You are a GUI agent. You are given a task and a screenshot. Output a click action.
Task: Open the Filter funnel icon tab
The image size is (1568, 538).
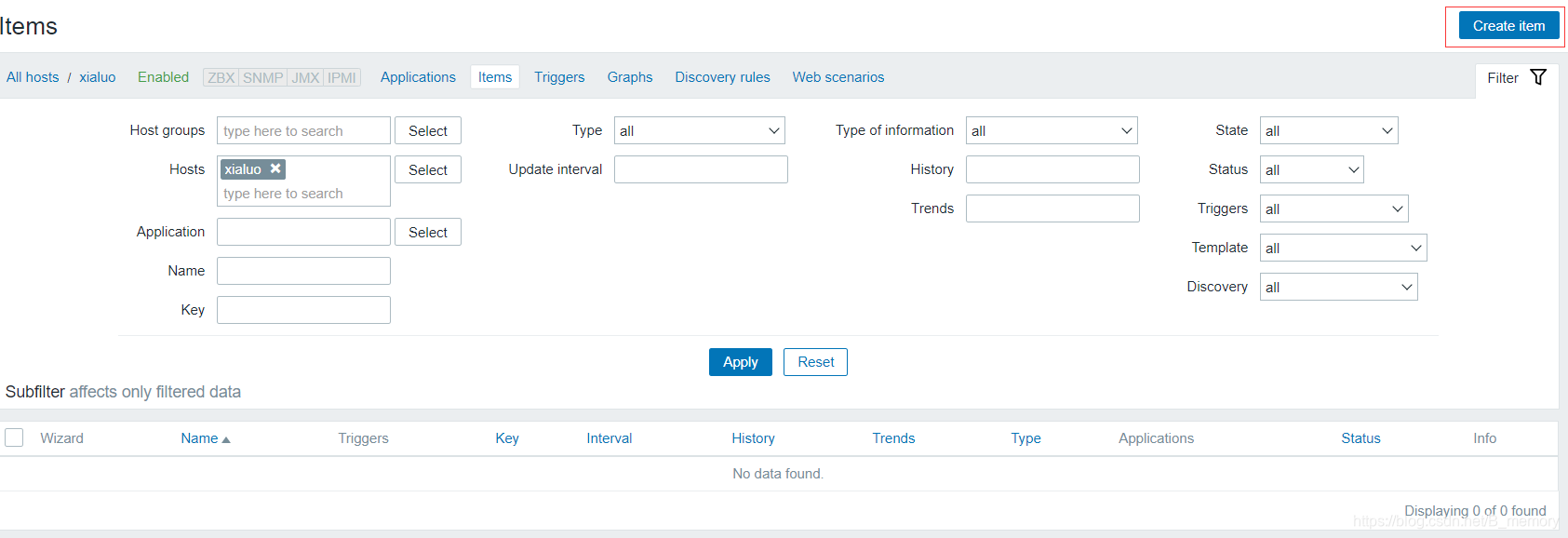1517,78
